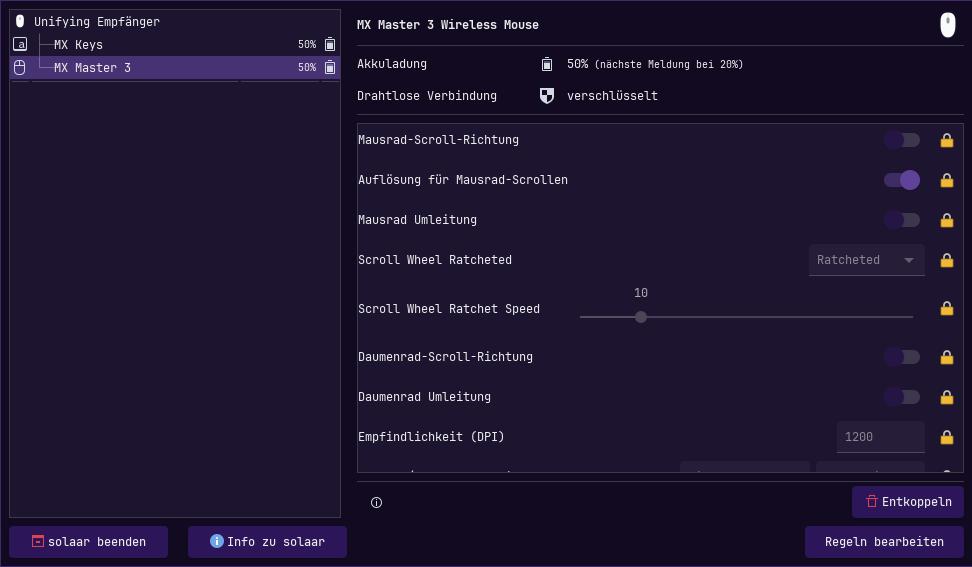Open Regeln bearbeiten
The image size is (972, 567).
coord(884,542)
